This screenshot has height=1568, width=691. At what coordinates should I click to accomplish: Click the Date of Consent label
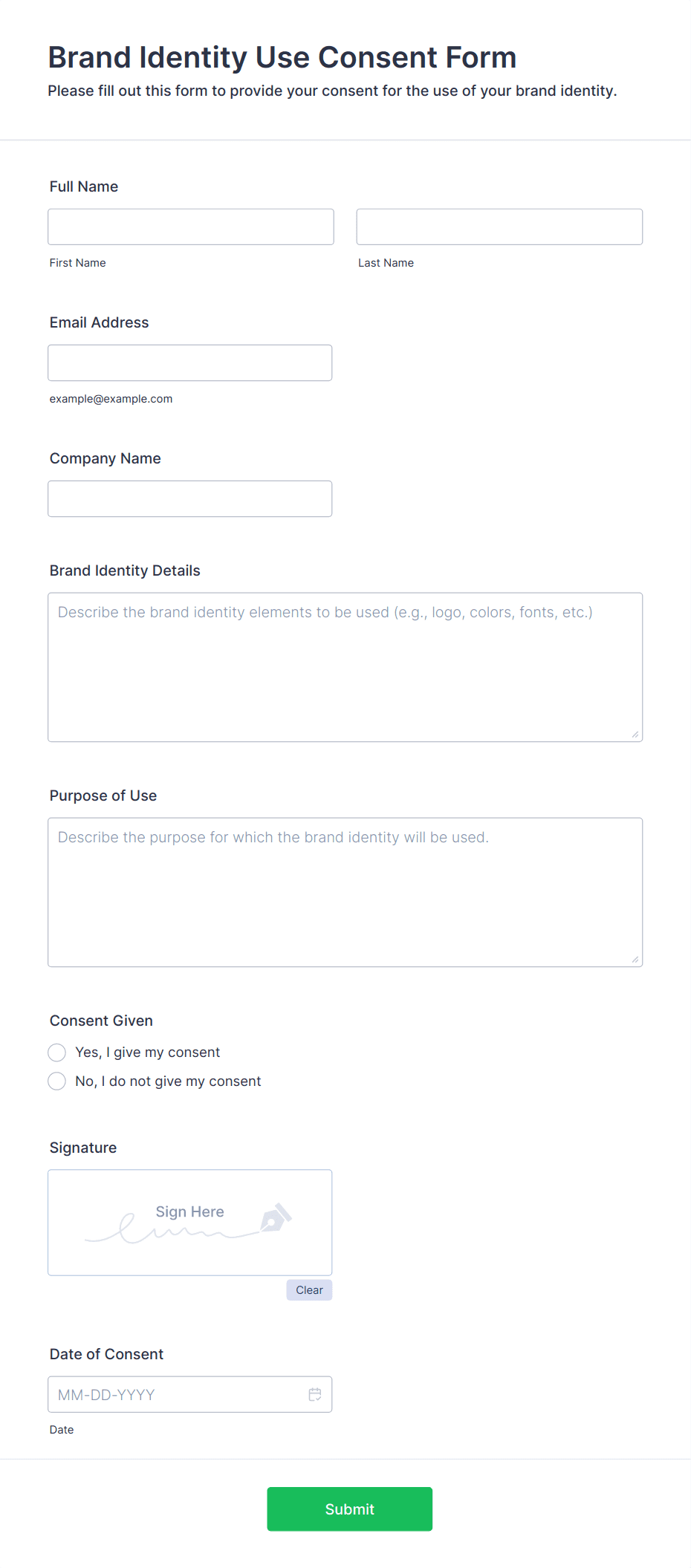[x=106, y=1354]
